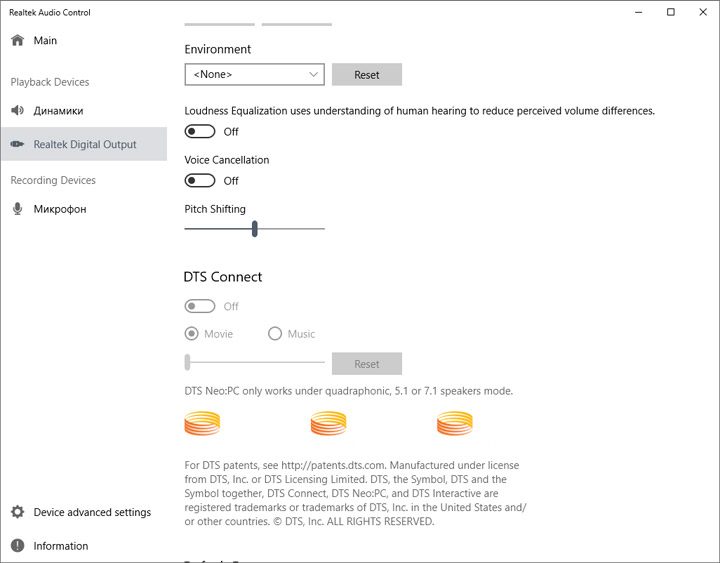The height and width of the screenshot is (563, 720).
Task: Click the Loudness Equalization description text
Action: [420, 111]
